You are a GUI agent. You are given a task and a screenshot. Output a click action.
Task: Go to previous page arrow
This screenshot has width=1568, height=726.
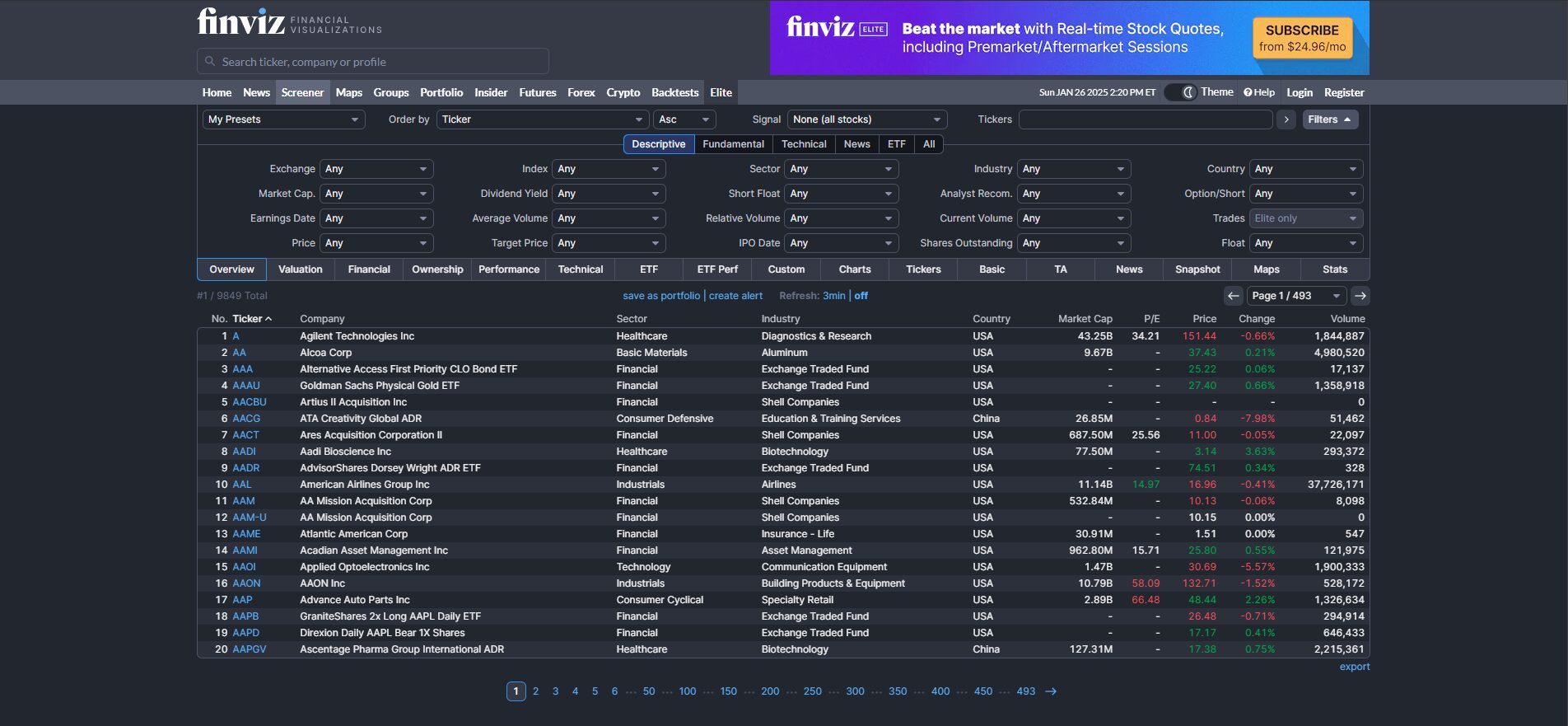(x=1233, y=296)
